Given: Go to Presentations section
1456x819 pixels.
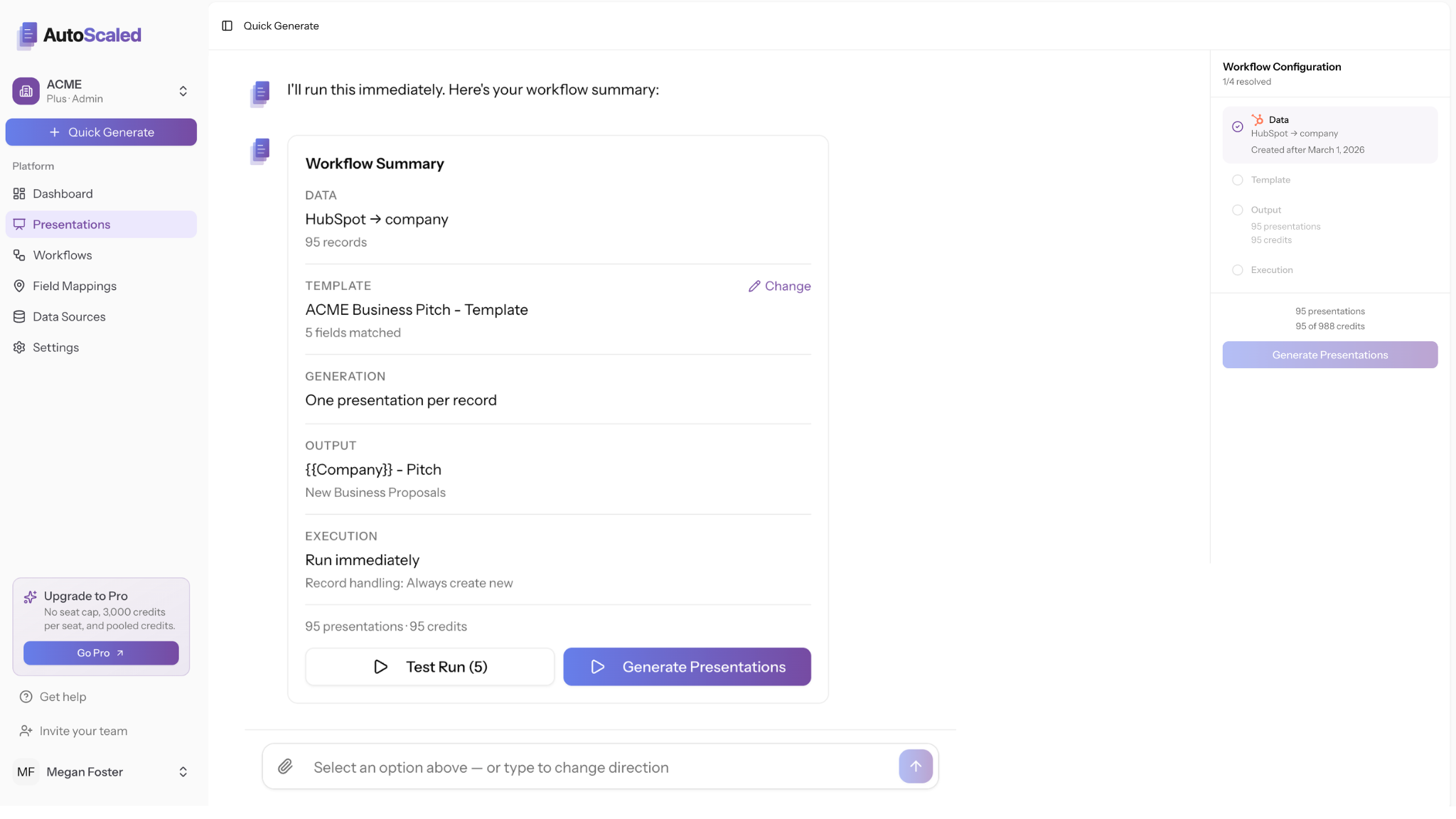Looking at the screenshot, I should point(101,224).
